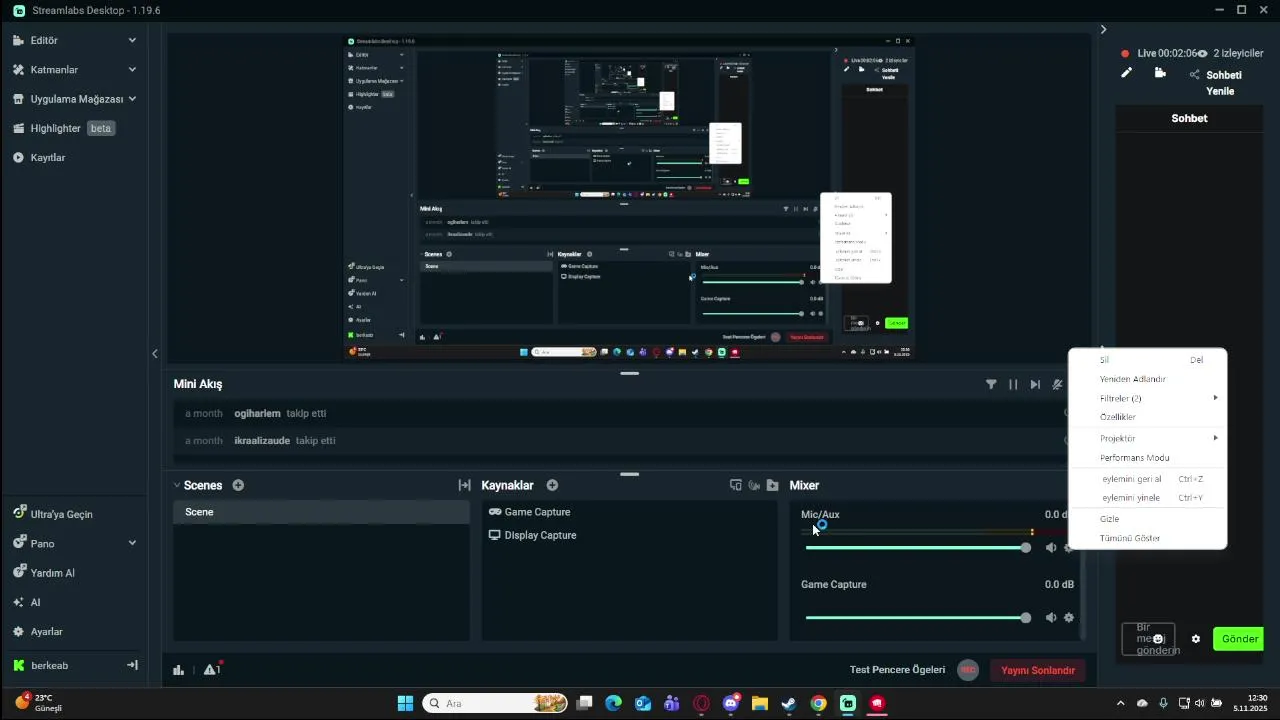The height and width of the screenshot is (720, 1280).
Task: Skip alert in Mini Akış toolbar
Action: 1035,384
